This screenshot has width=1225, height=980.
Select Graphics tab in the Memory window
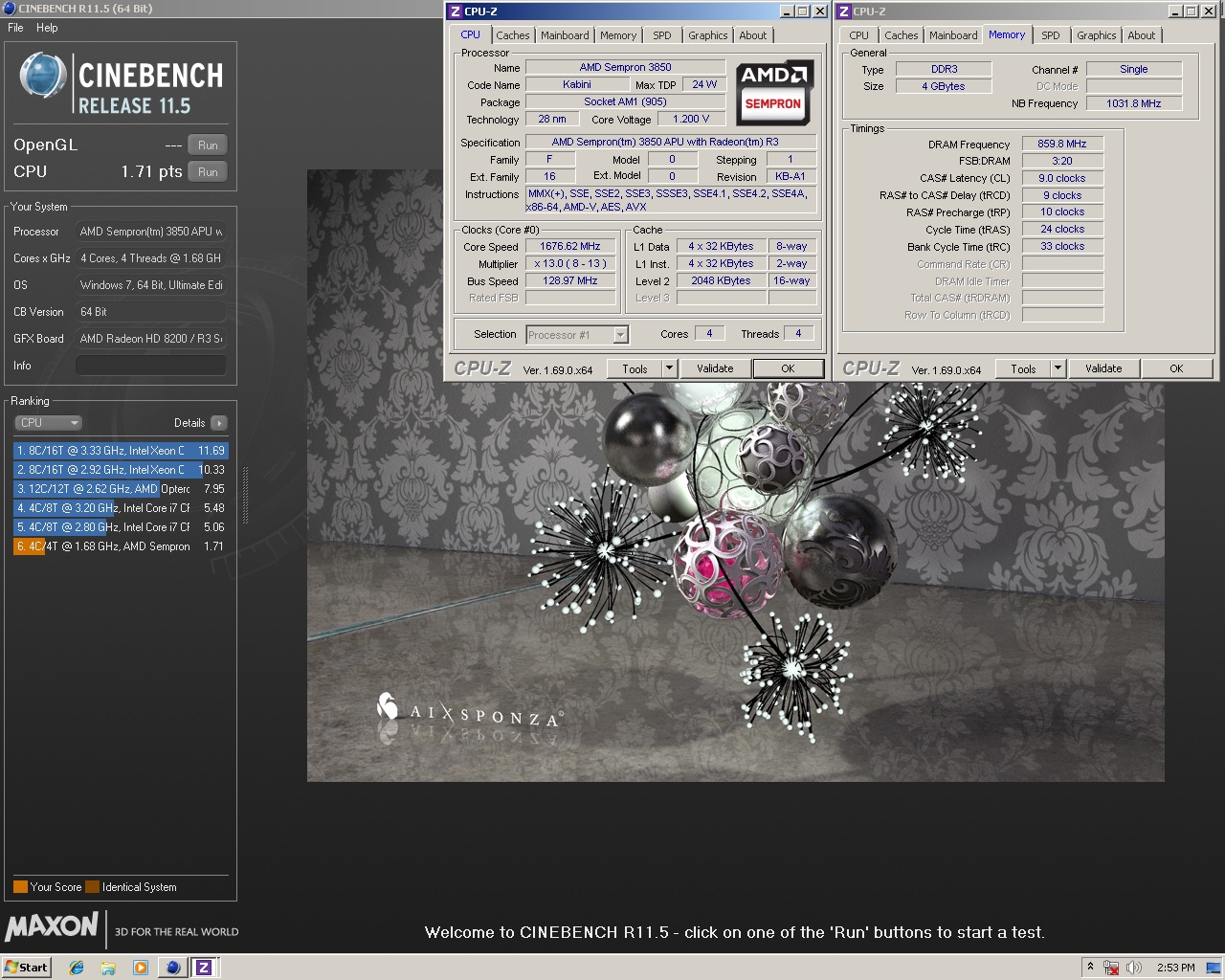coord(1096,35)
